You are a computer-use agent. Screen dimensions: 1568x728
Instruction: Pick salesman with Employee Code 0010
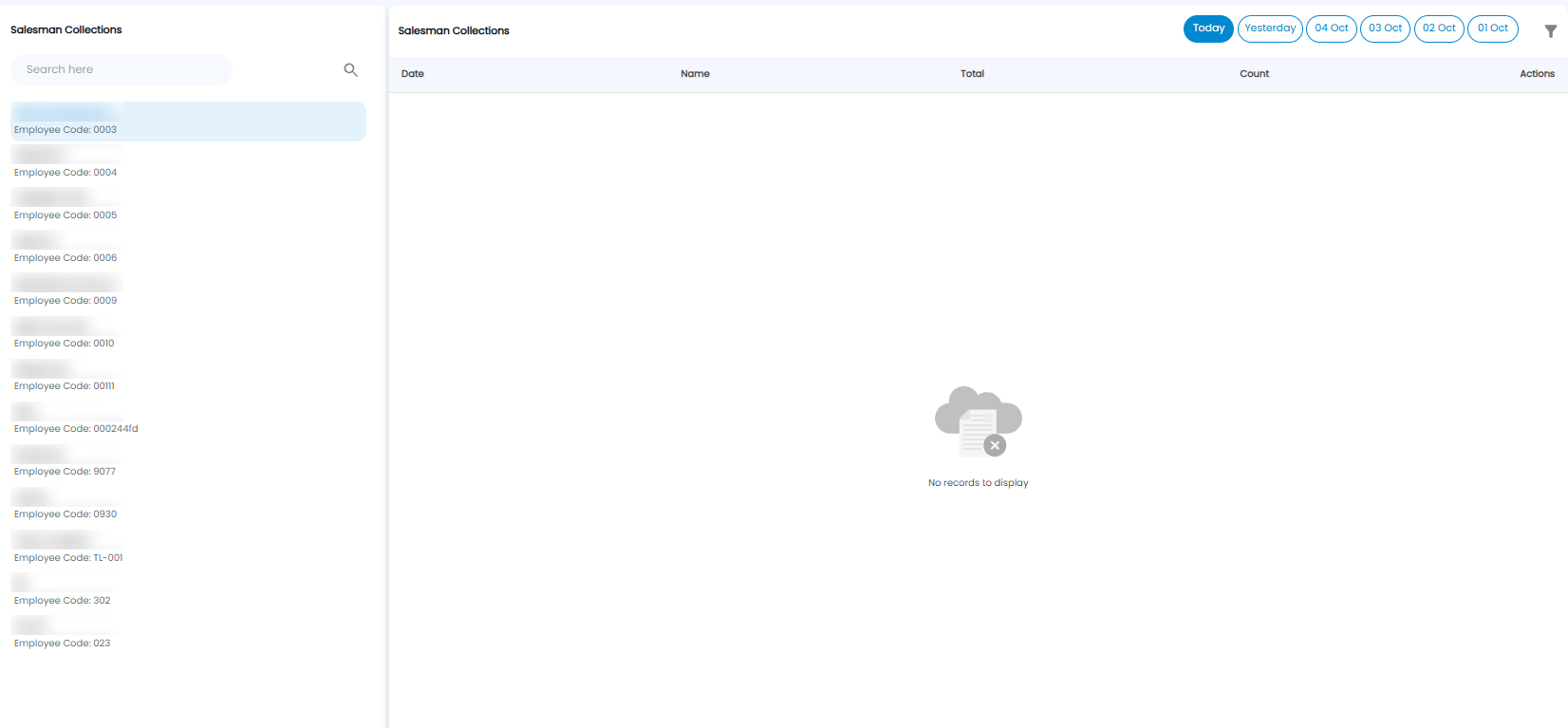[x=188, y=334]
